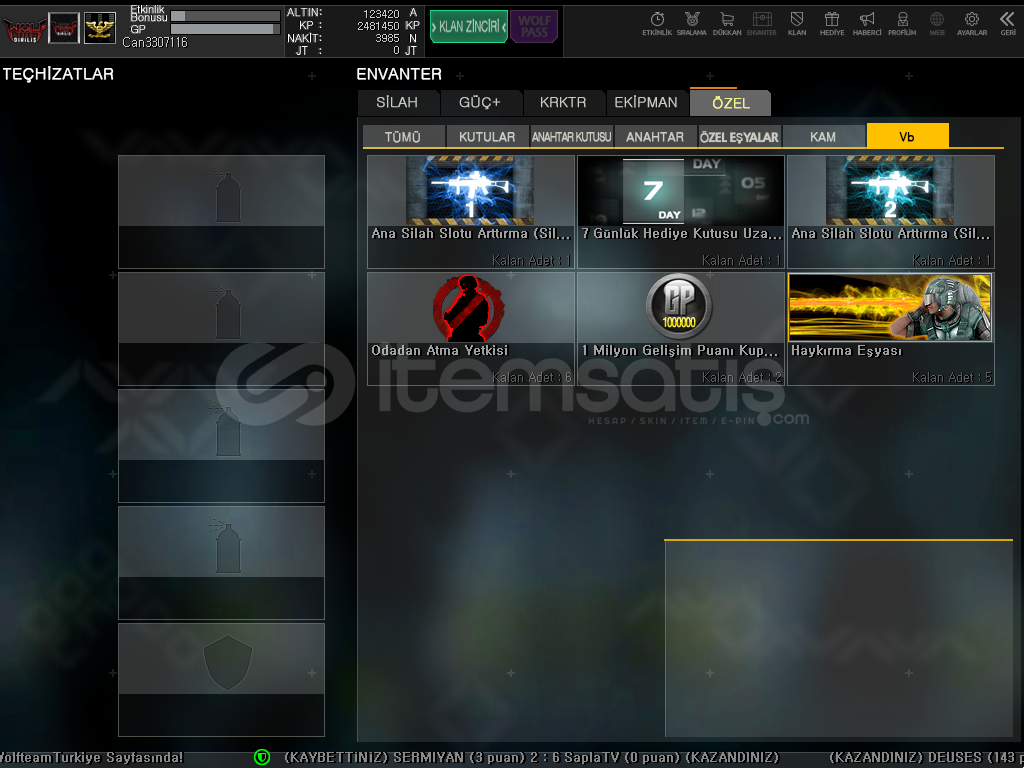Select the Vb sub-tab

[907, 136]
